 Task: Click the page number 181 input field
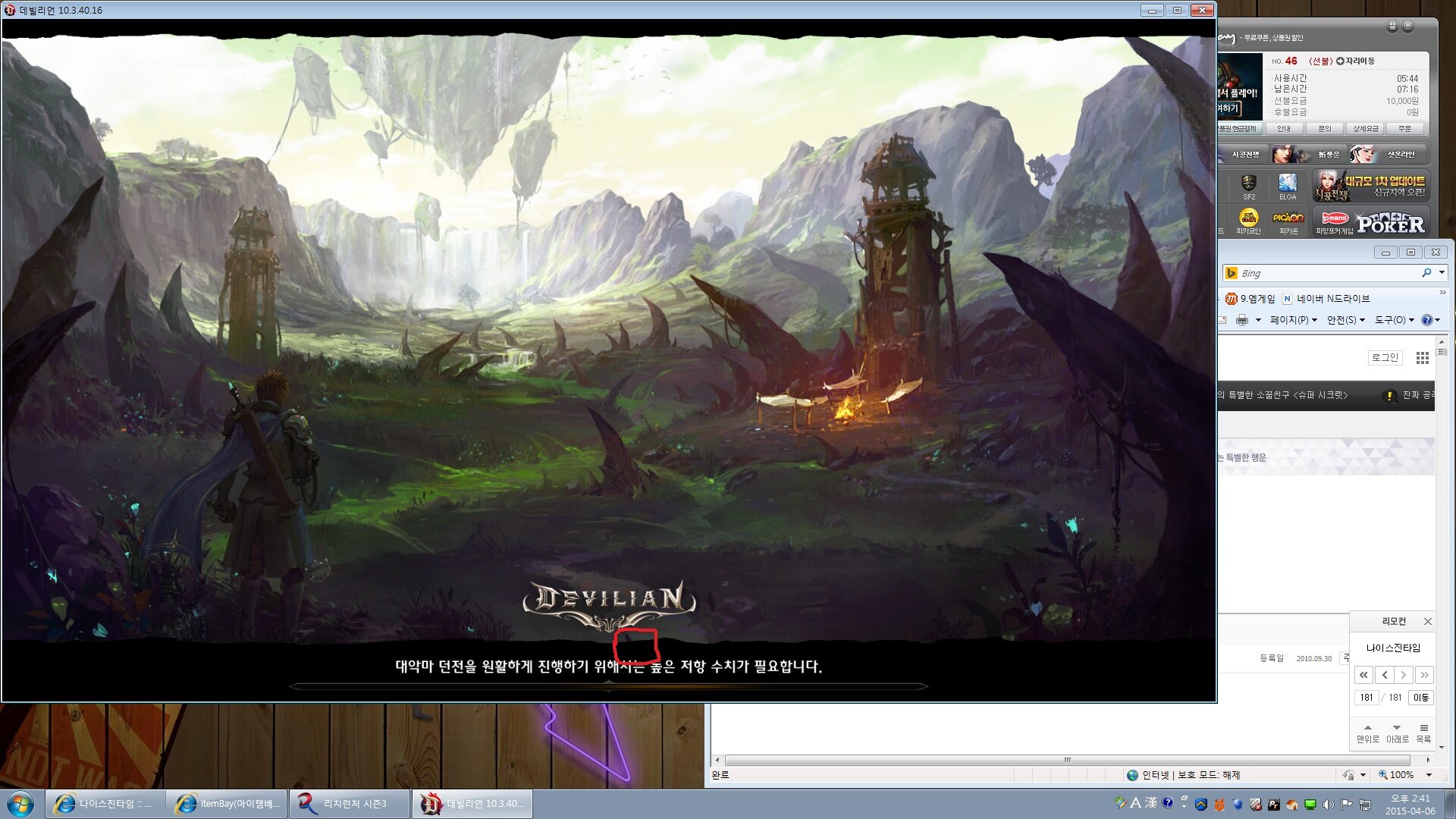(x=1367, y=698)
